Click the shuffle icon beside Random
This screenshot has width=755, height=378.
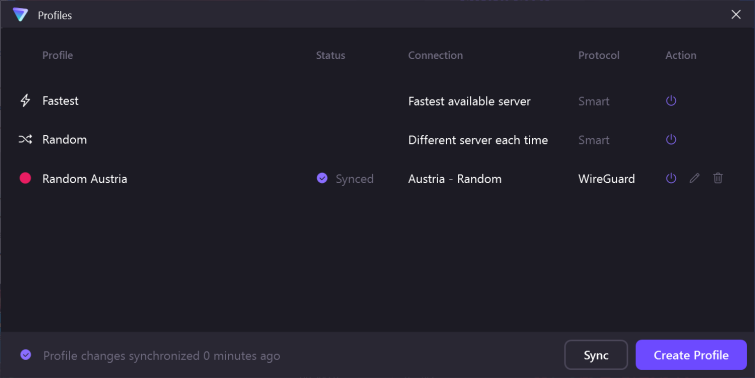point(25,140)
